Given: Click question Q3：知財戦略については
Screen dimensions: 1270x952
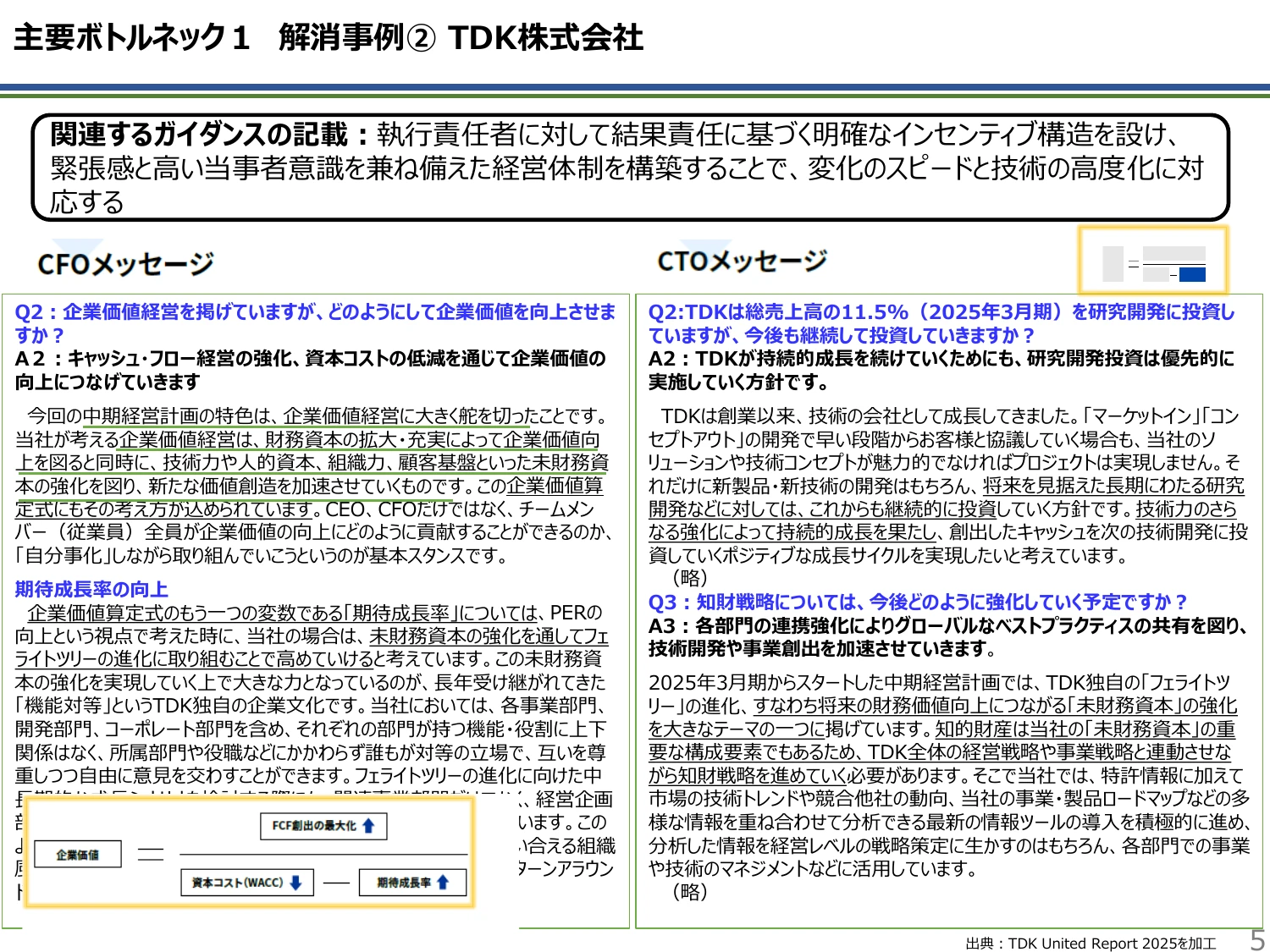Looking at the screenshot, I should coord(918,602).
